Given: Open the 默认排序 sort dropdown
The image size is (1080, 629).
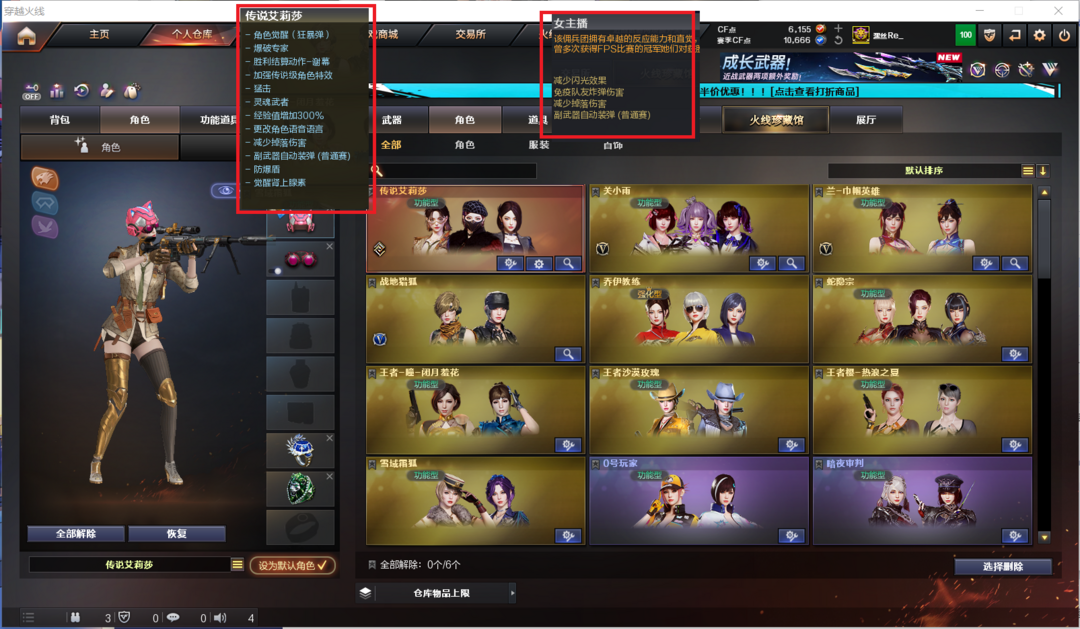Looking at the screenshot, I should click(924, 170).
